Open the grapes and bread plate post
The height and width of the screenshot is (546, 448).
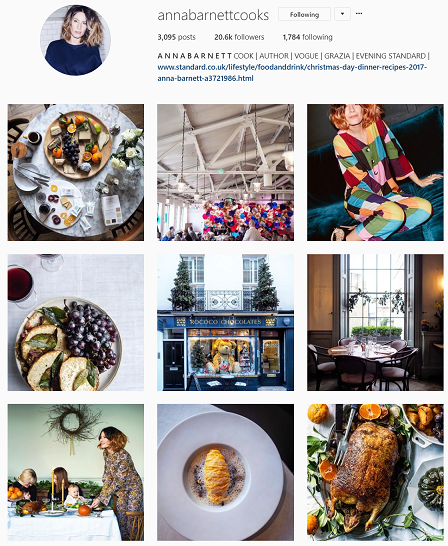point(76,322)
